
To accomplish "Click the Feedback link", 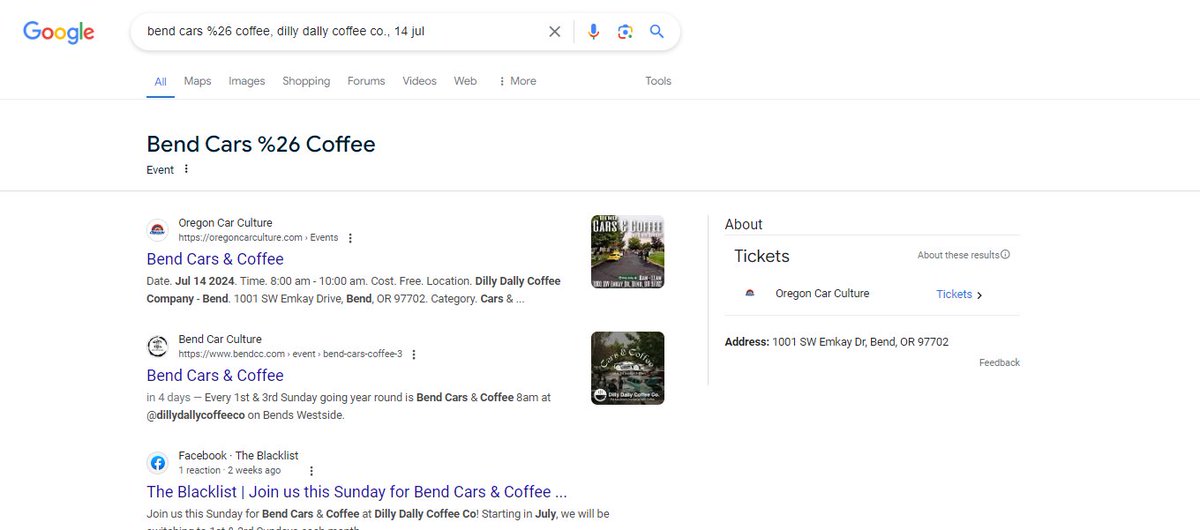I will click(999, 363).
